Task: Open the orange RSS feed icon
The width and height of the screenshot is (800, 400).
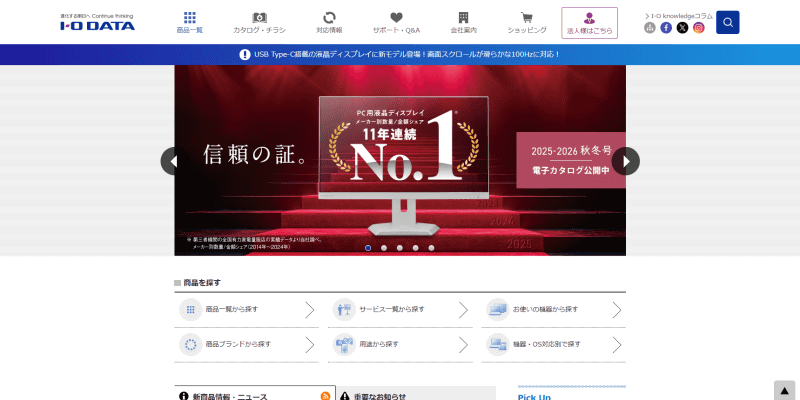Action: point(325,396)
